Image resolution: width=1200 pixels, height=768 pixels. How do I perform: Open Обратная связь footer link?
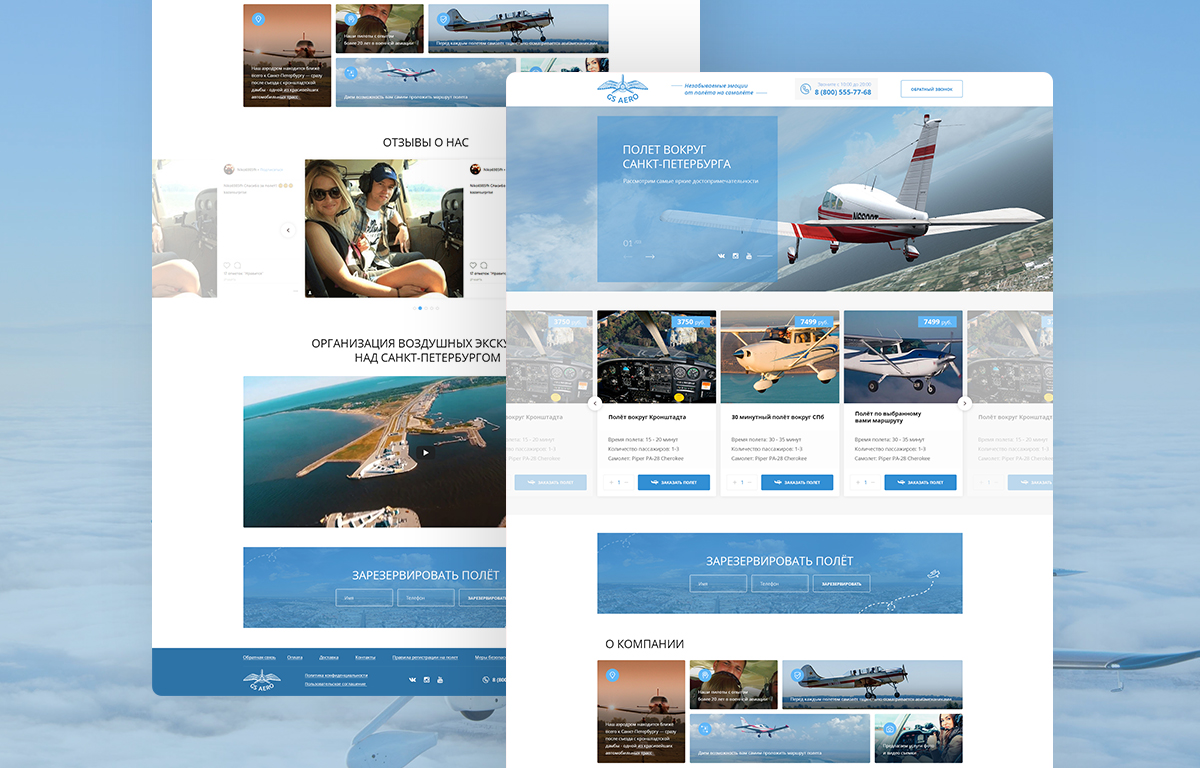pyautogui.click(x=259, y=658)
